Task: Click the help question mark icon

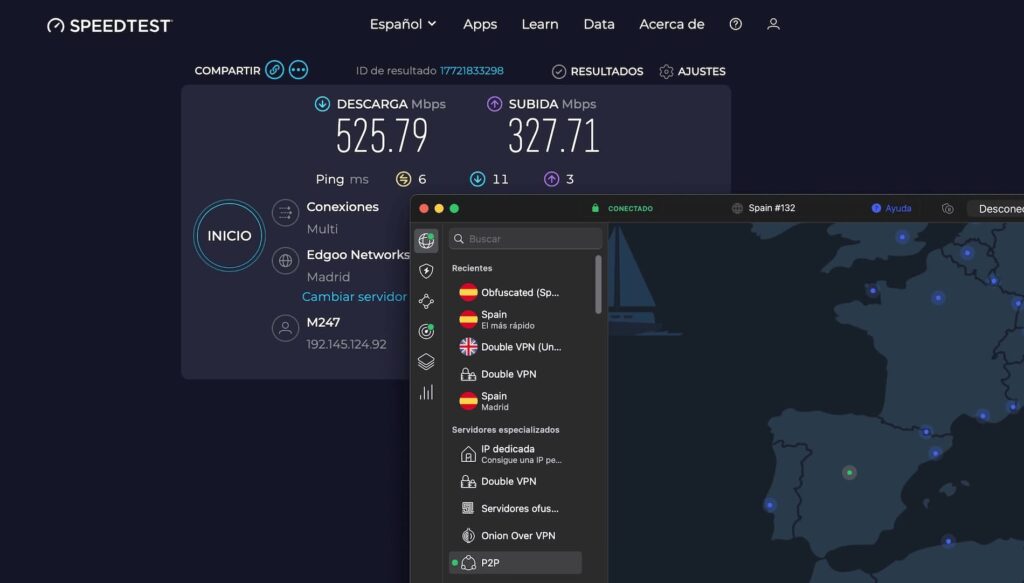Action: click(x=735, y=24)
